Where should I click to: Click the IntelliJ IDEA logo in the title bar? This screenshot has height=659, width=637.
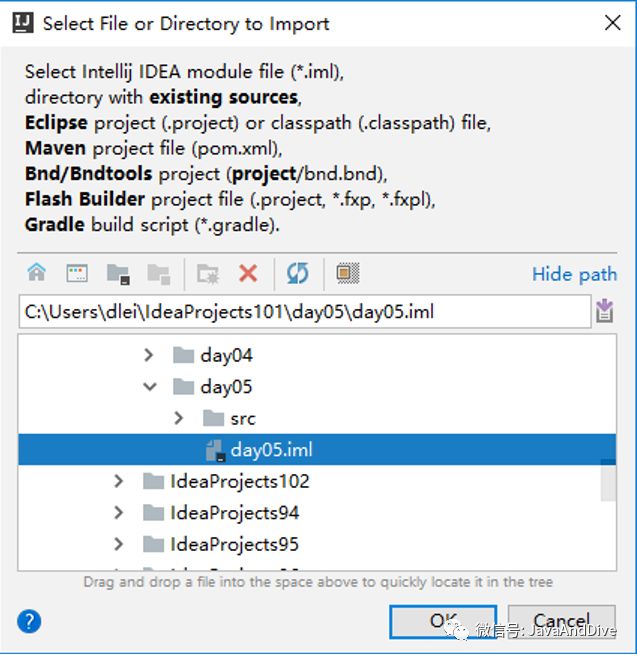point(23,23)
